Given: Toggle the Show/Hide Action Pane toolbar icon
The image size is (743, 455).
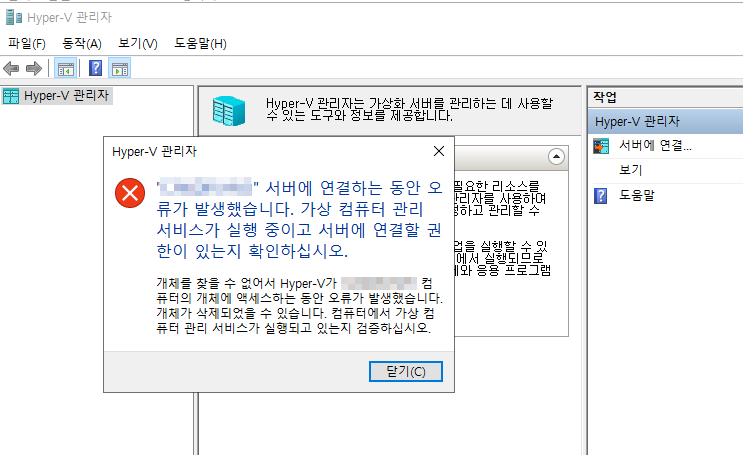Looking at the screenshot, I should point(120,69).
